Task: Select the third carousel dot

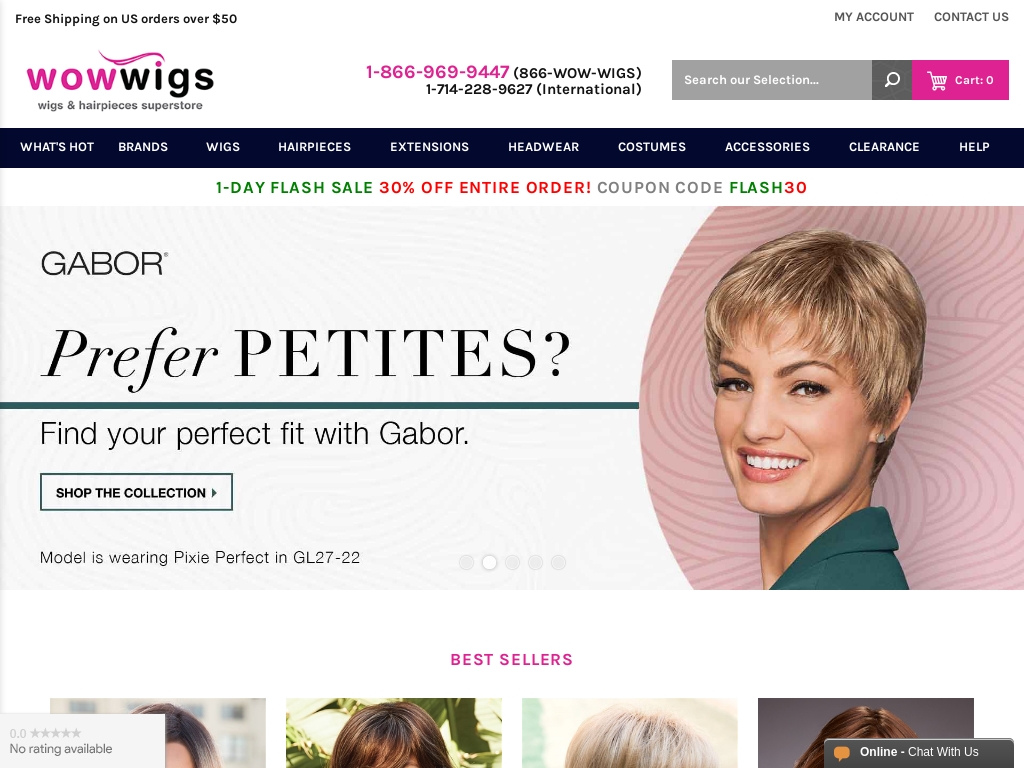Action: [513, 562]
